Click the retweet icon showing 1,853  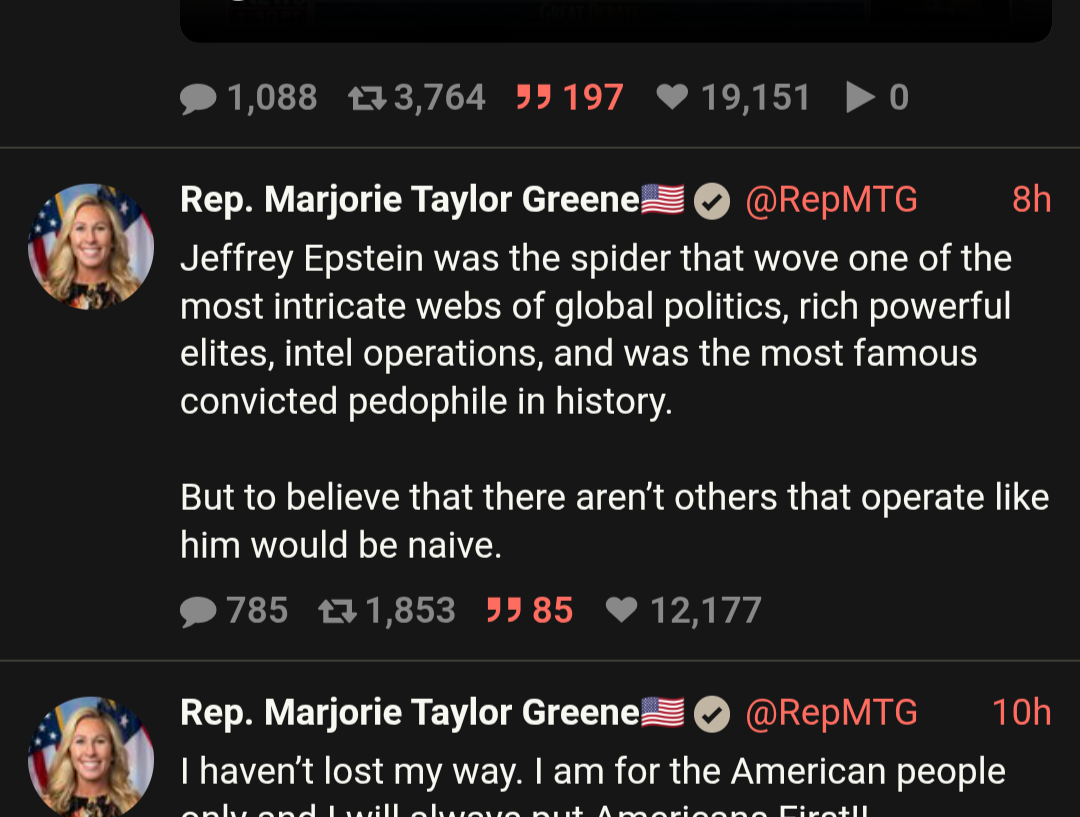click(337, 611)
